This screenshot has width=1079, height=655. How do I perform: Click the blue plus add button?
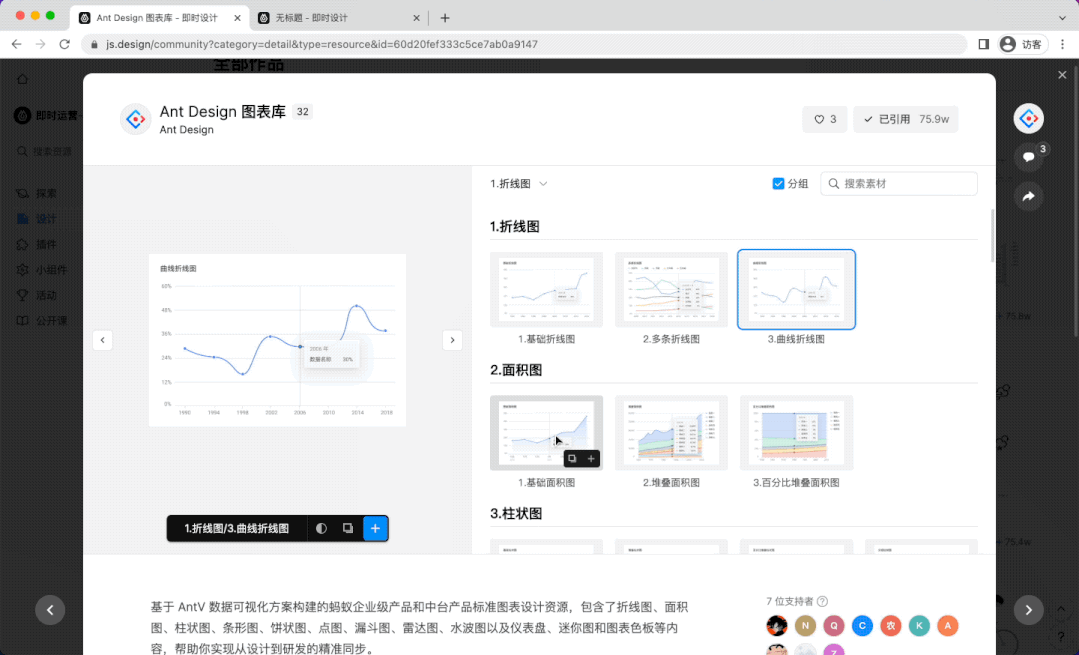[x=375, y=528]
